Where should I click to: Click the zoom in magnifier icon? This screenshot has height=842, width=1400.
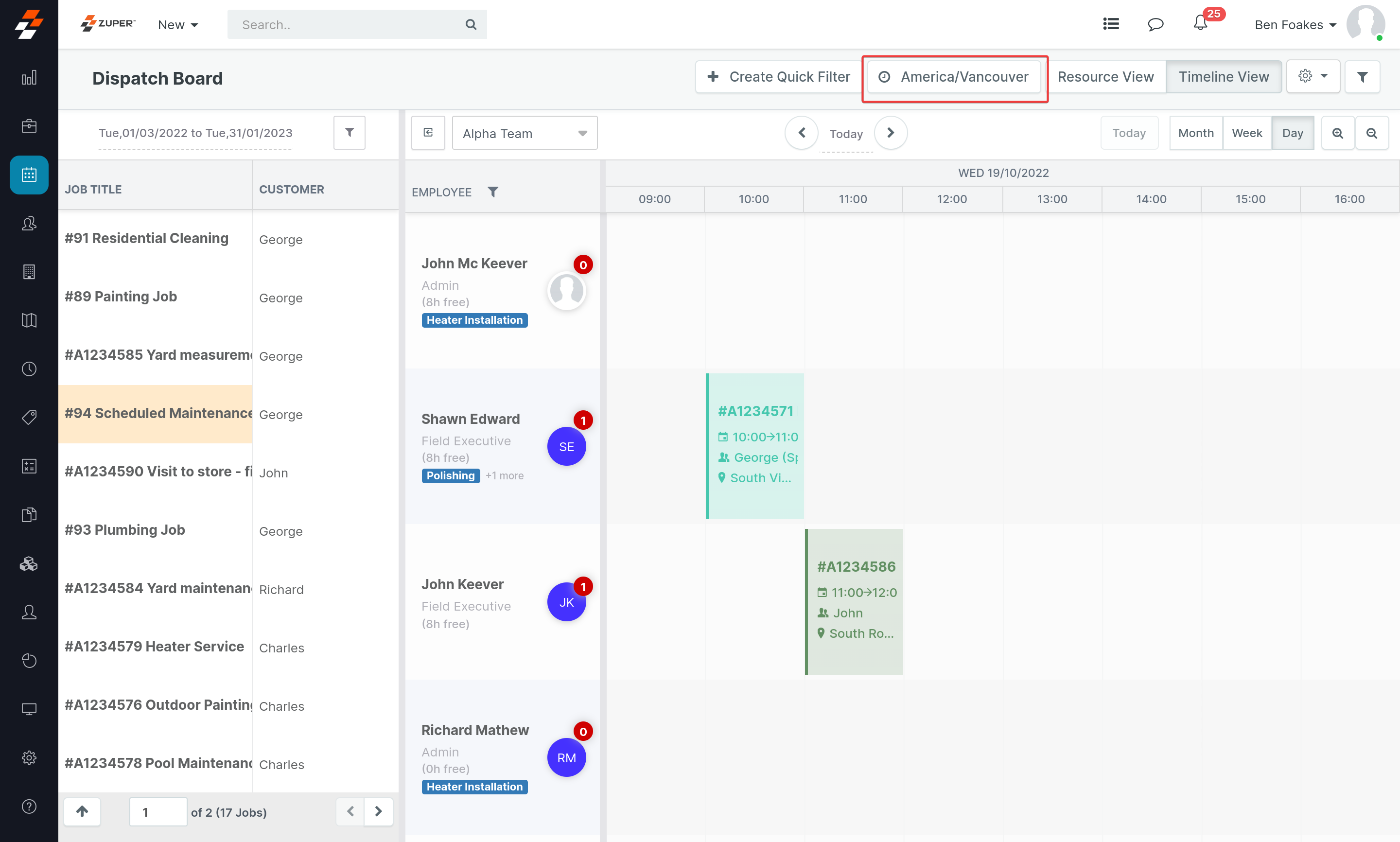1338,133
